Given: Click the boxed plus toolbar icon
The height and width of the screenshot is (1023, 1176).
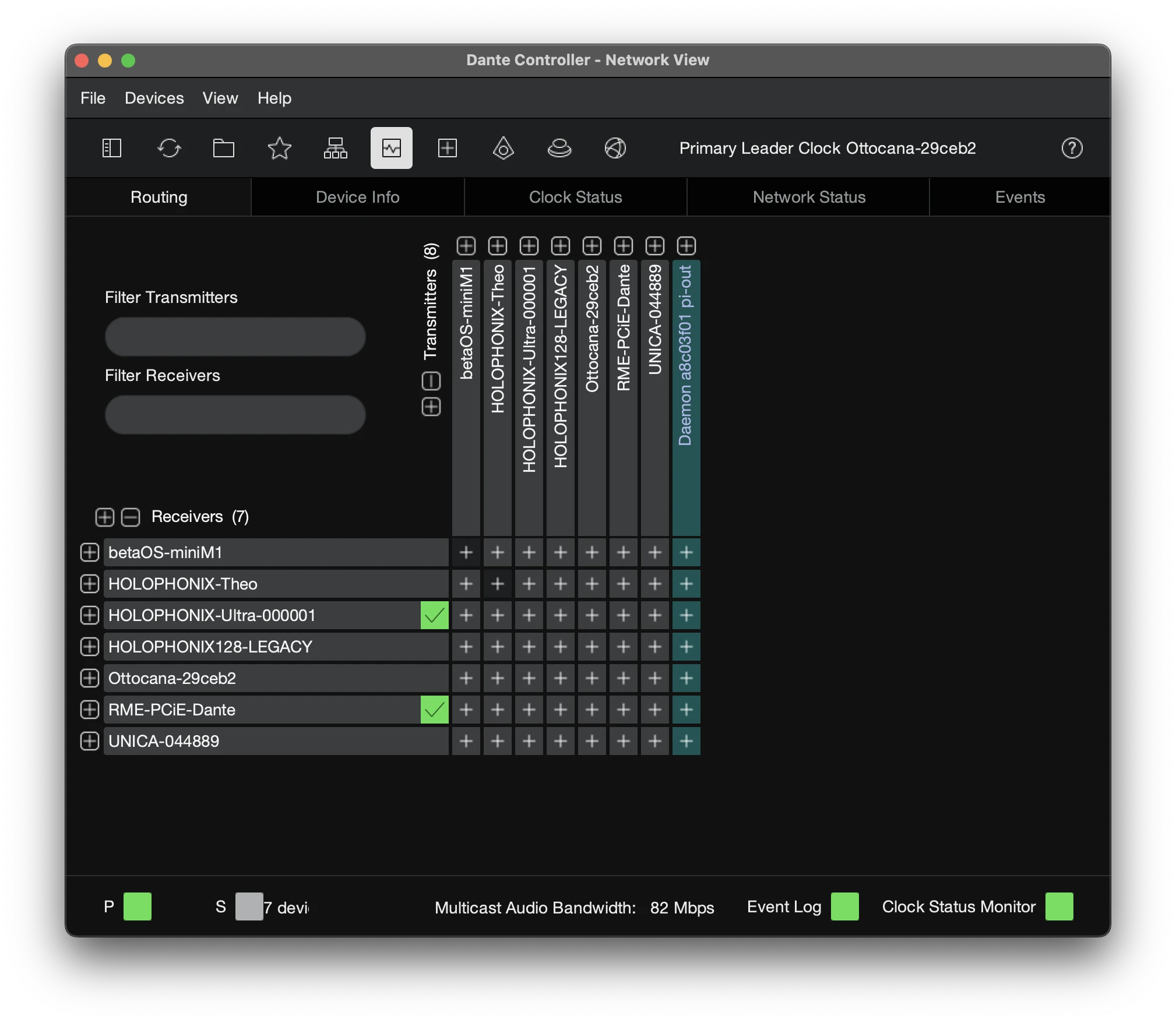Looking at the screenshot, I should [448, 148].
